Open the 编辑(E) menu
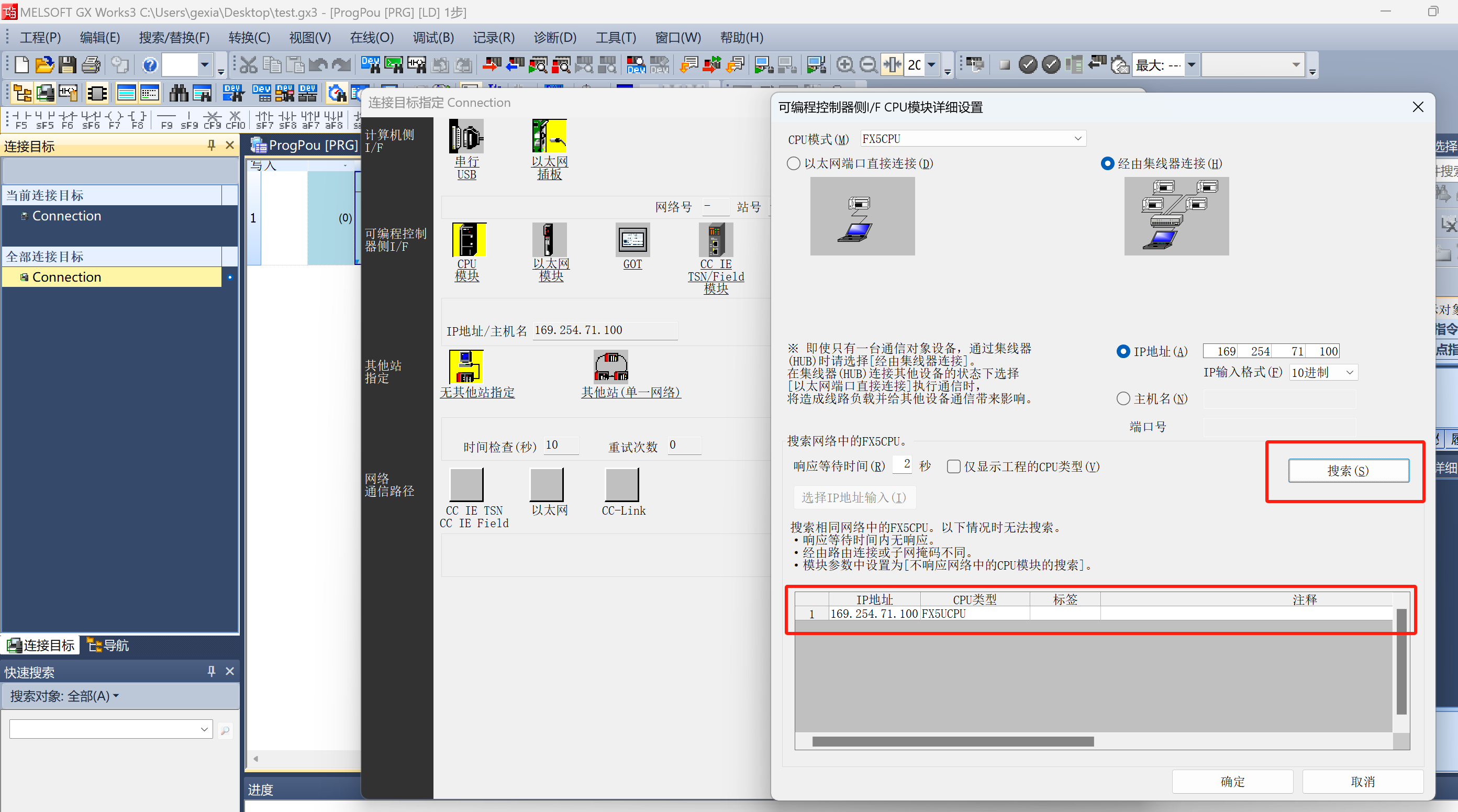 100,37
